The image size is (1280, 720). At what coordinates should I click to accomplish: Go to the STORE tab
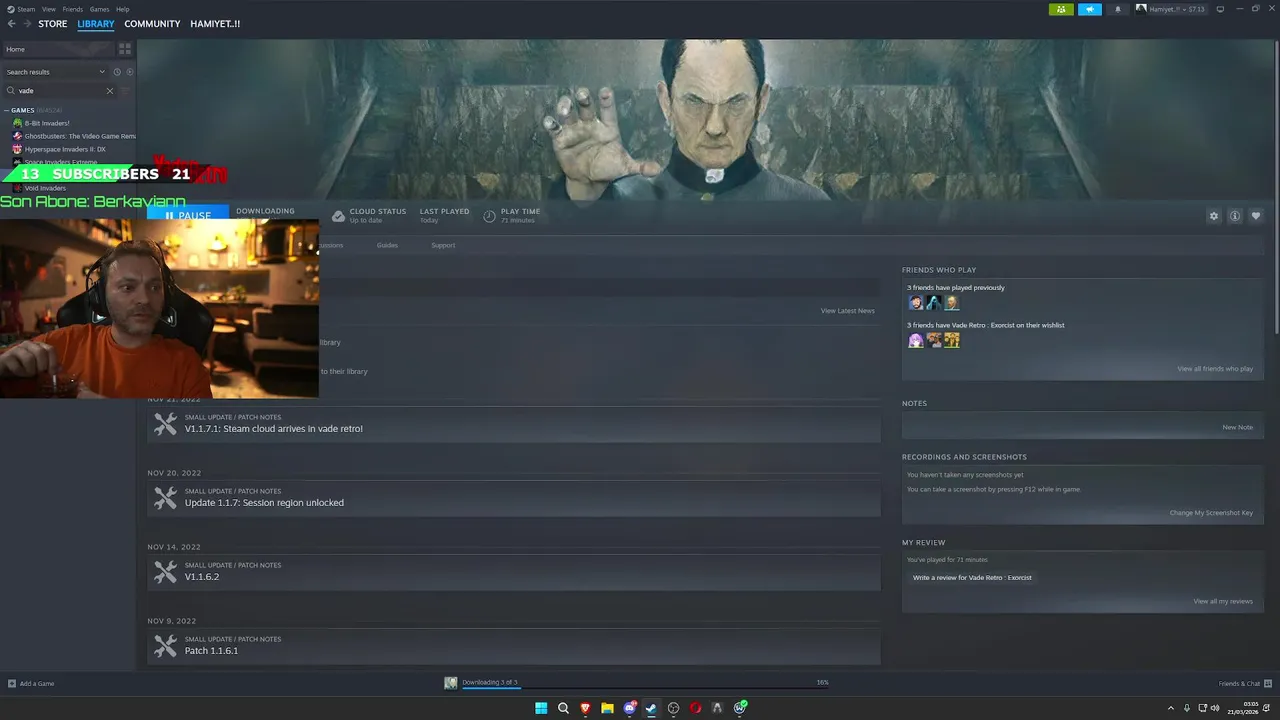tap(53, 24)
